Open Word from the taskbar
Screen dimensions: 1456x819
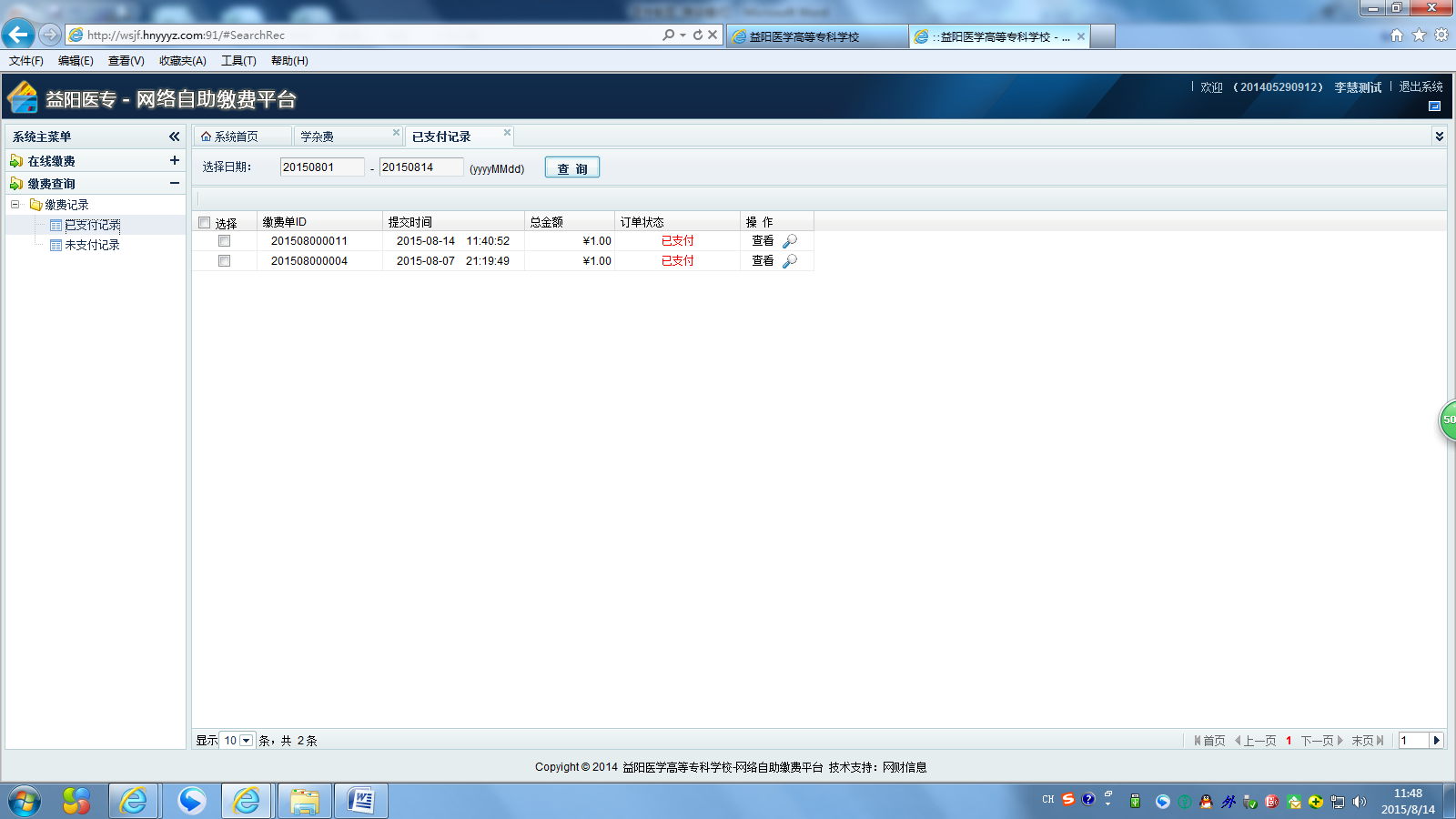tap(361, 801)
